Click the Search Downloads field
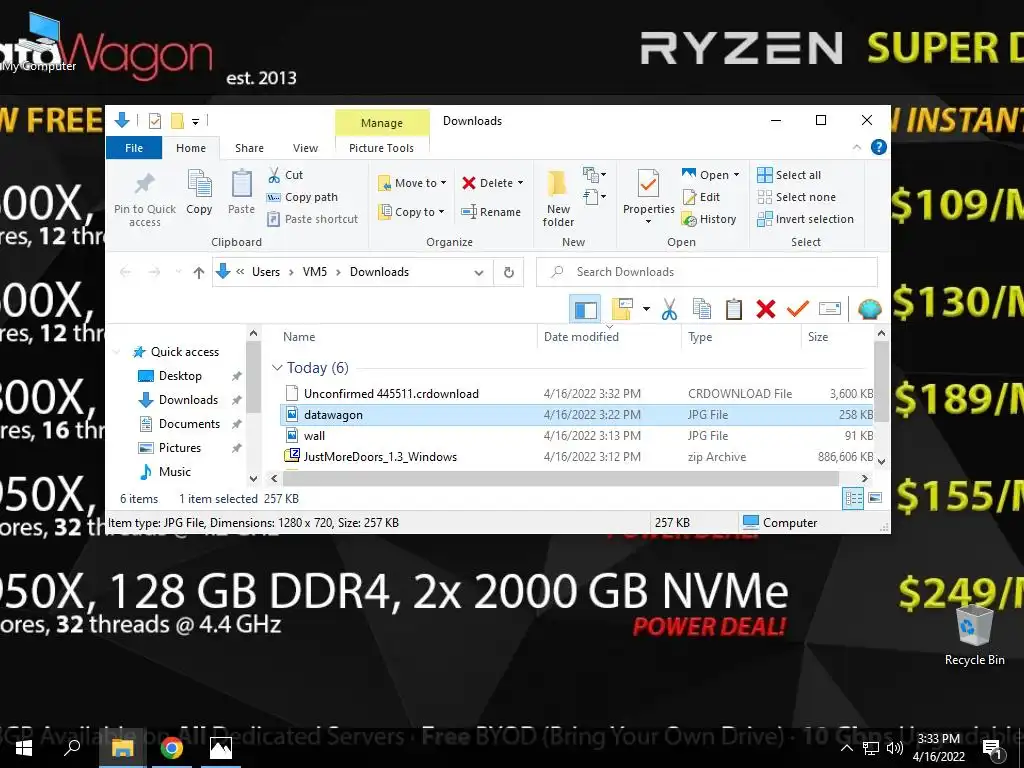Image resolution: width=1024 pixels, height=768 pixels. click(707, 272)
